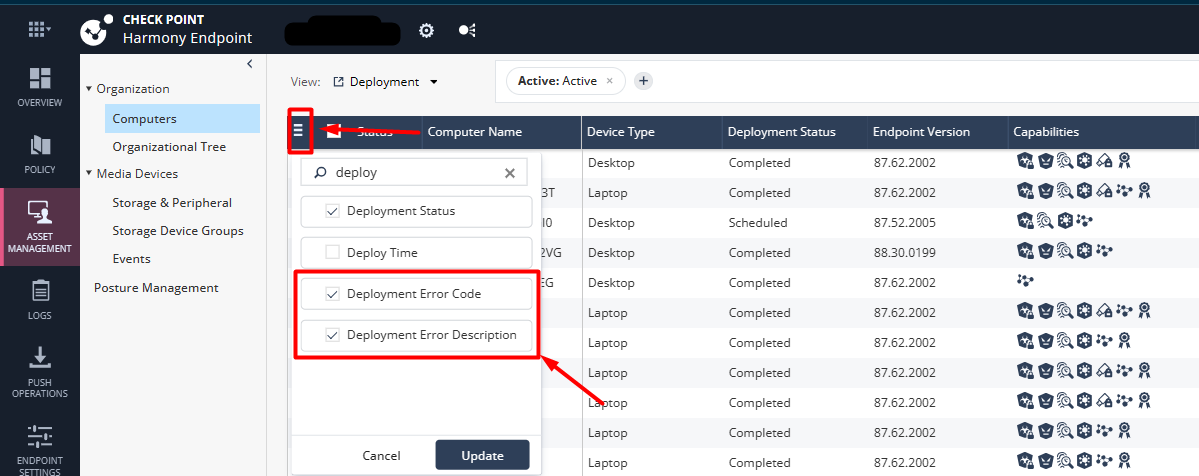
Task: Uncheck the Deployment Error Code checkbox
Action: click(x=332, y=293)
